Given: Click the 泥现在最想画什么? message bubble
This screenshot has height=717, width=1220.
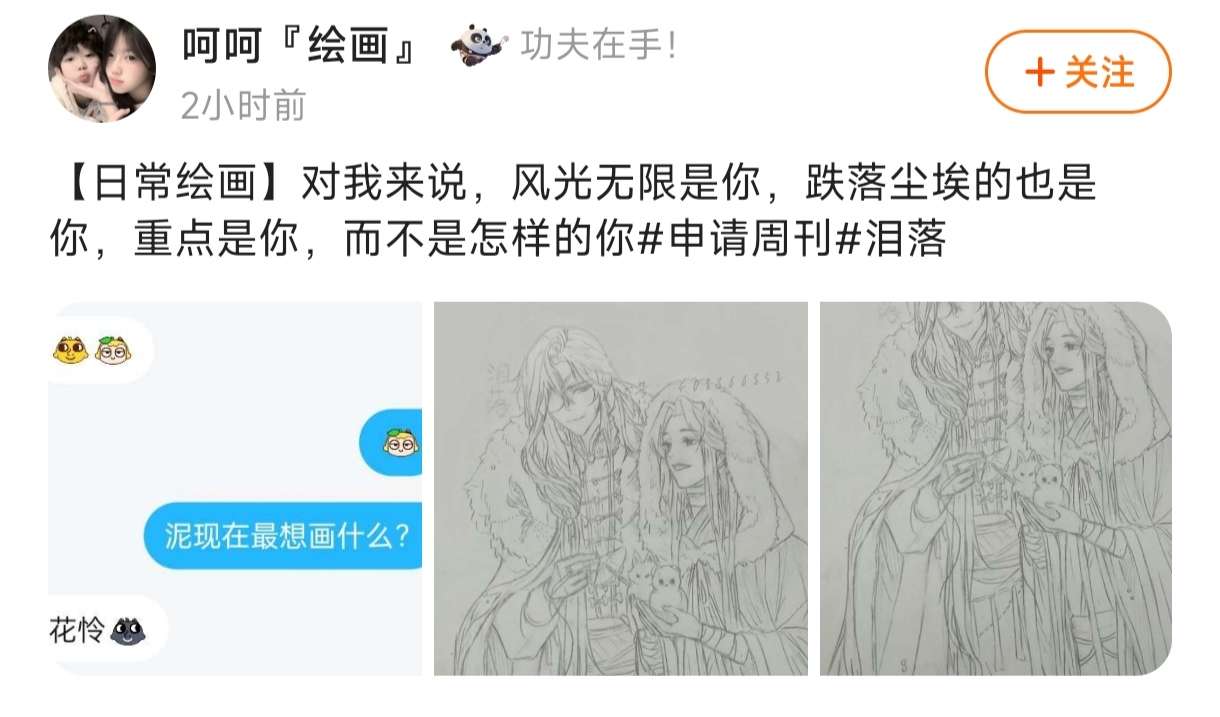Looking at the screenshot, I should [282, 536].
